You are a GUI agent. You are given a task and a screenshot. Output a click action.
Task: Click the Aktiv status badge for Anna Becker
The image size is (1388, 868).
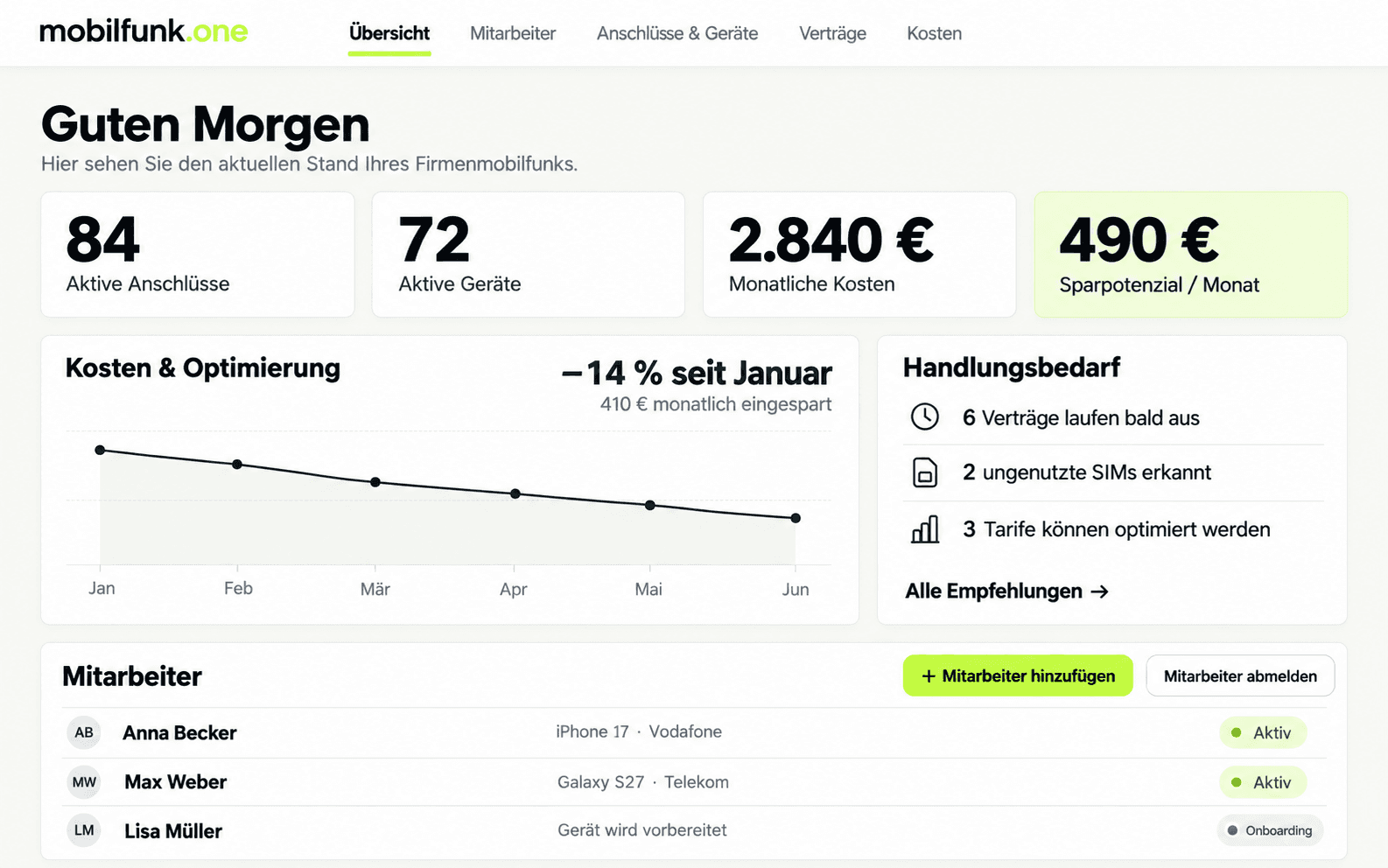coord(1263,732)
